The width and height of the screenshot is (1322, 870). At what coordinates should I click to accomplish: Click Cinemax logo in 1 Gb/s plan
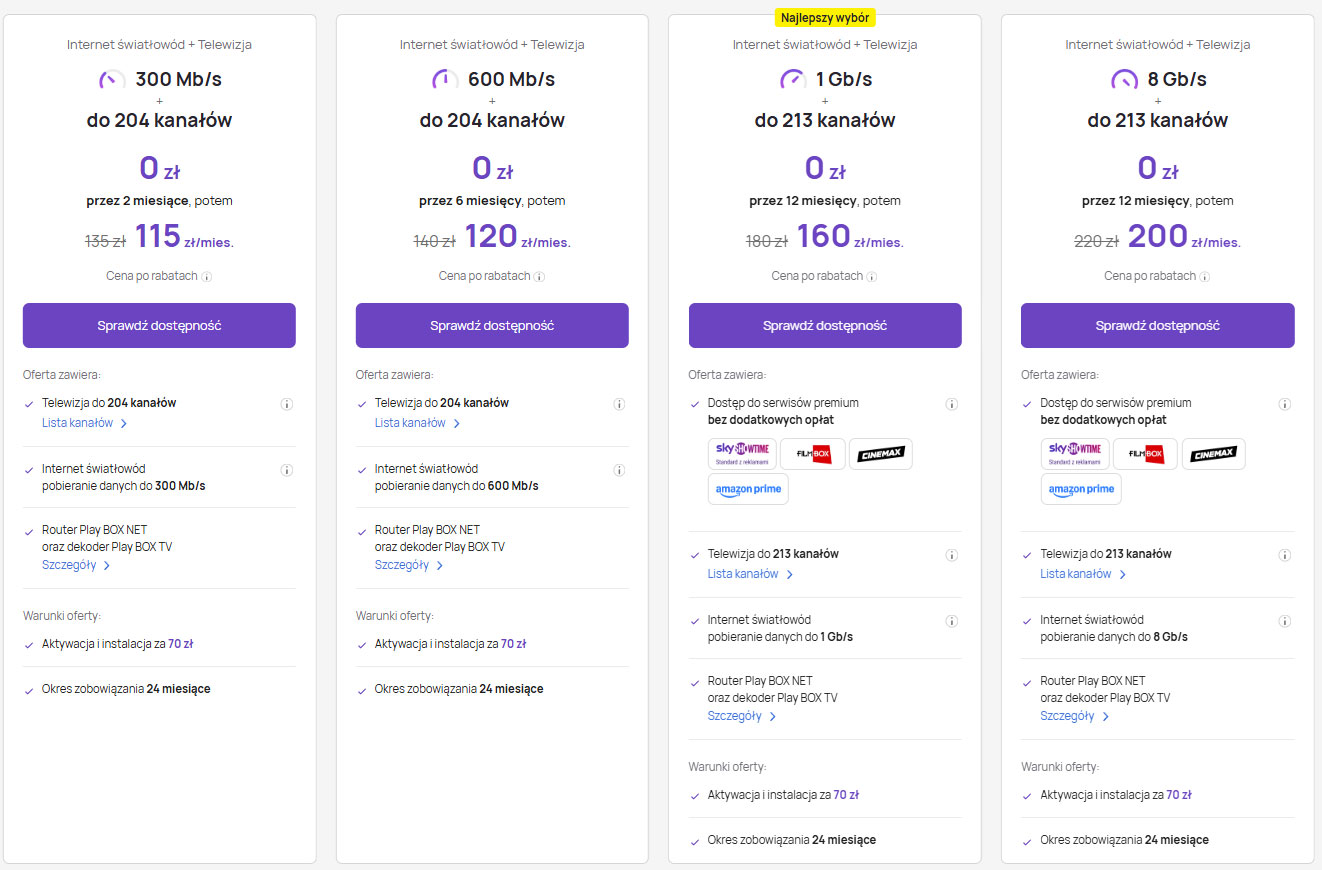[x=880, y=454]
